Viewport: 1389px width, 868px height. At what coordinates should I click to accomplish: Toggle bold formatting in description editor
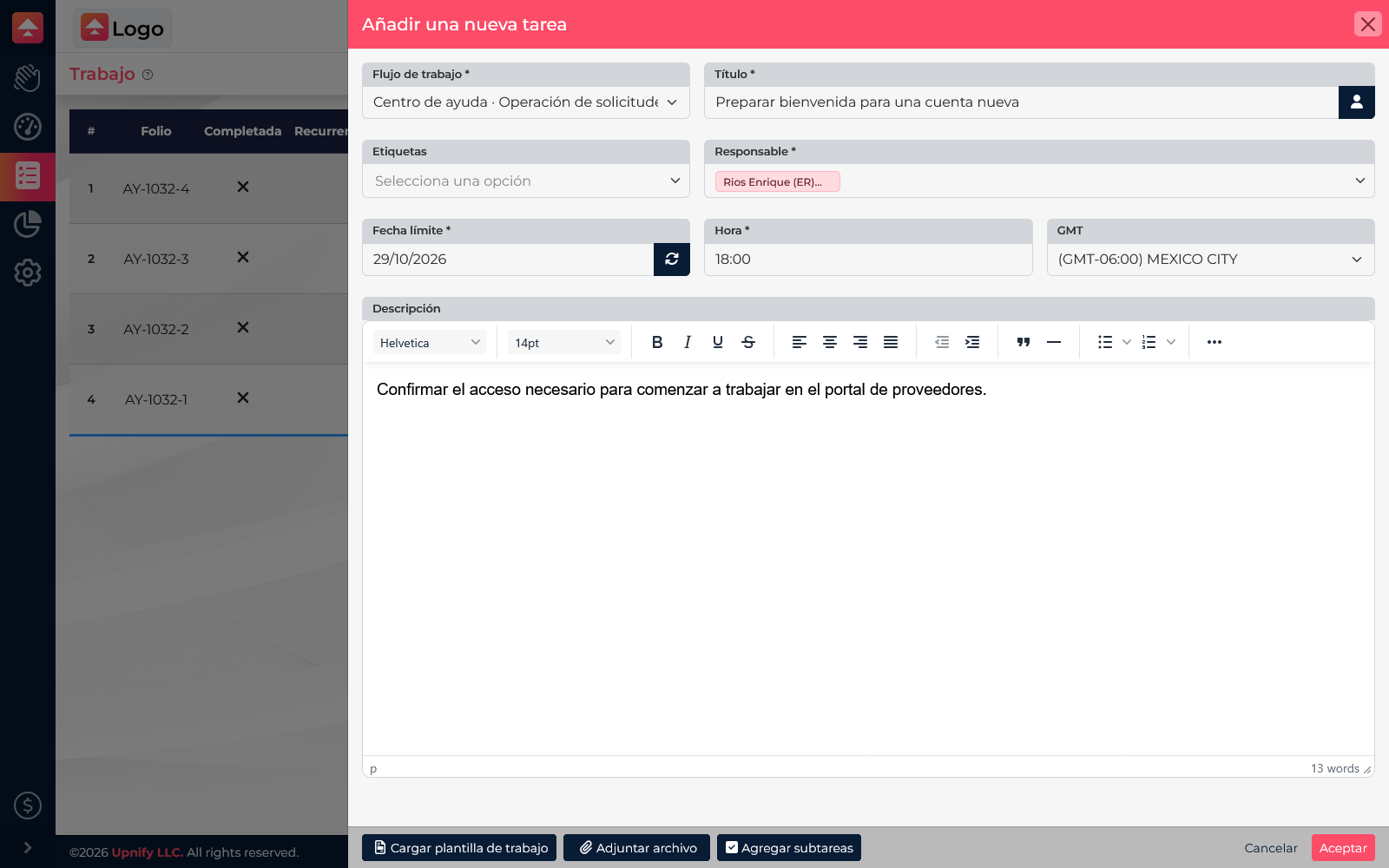point(657,342)
